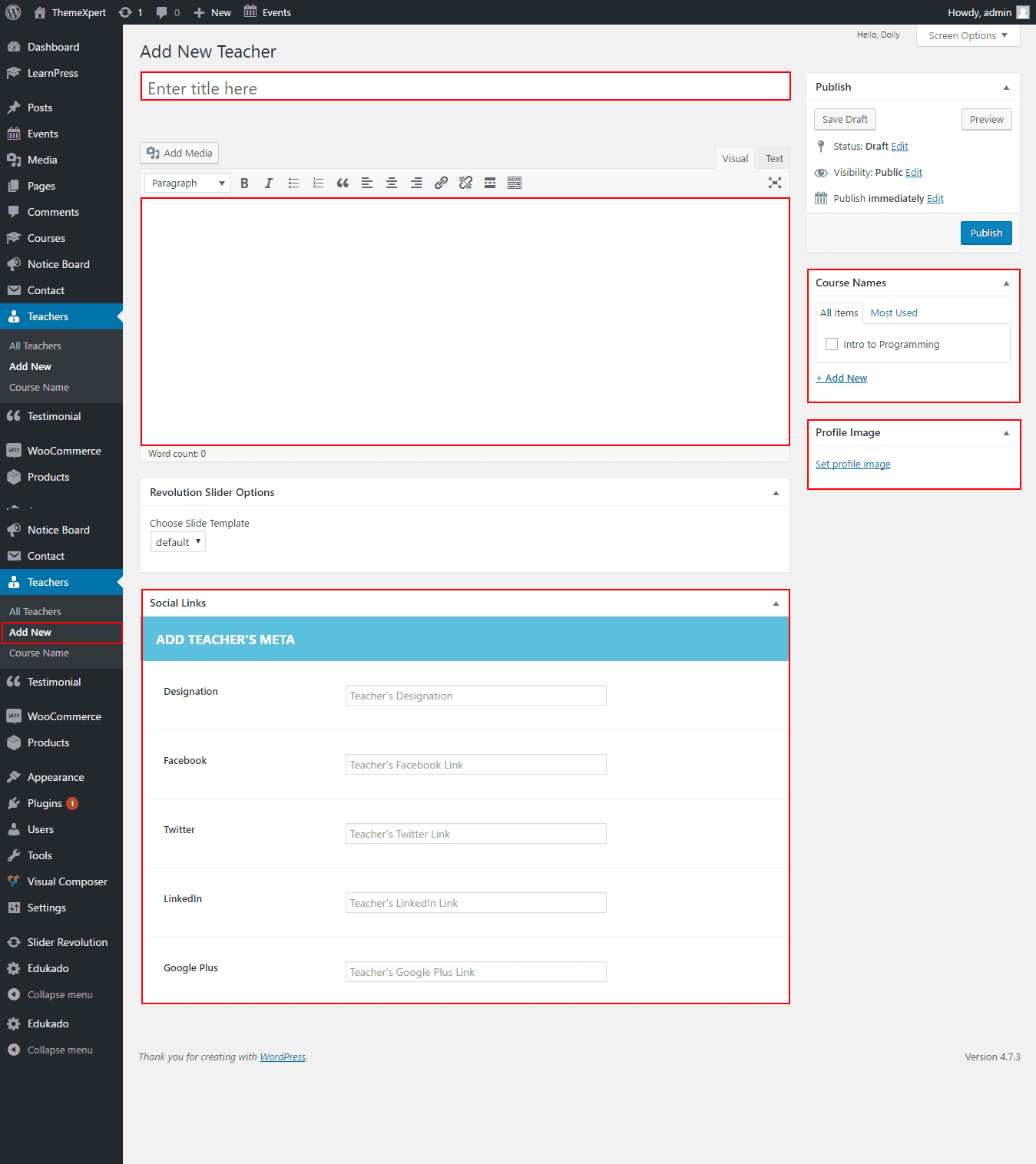Click the Insert link icon
The image size is (1036, 1164).
(x=441, y=184)
